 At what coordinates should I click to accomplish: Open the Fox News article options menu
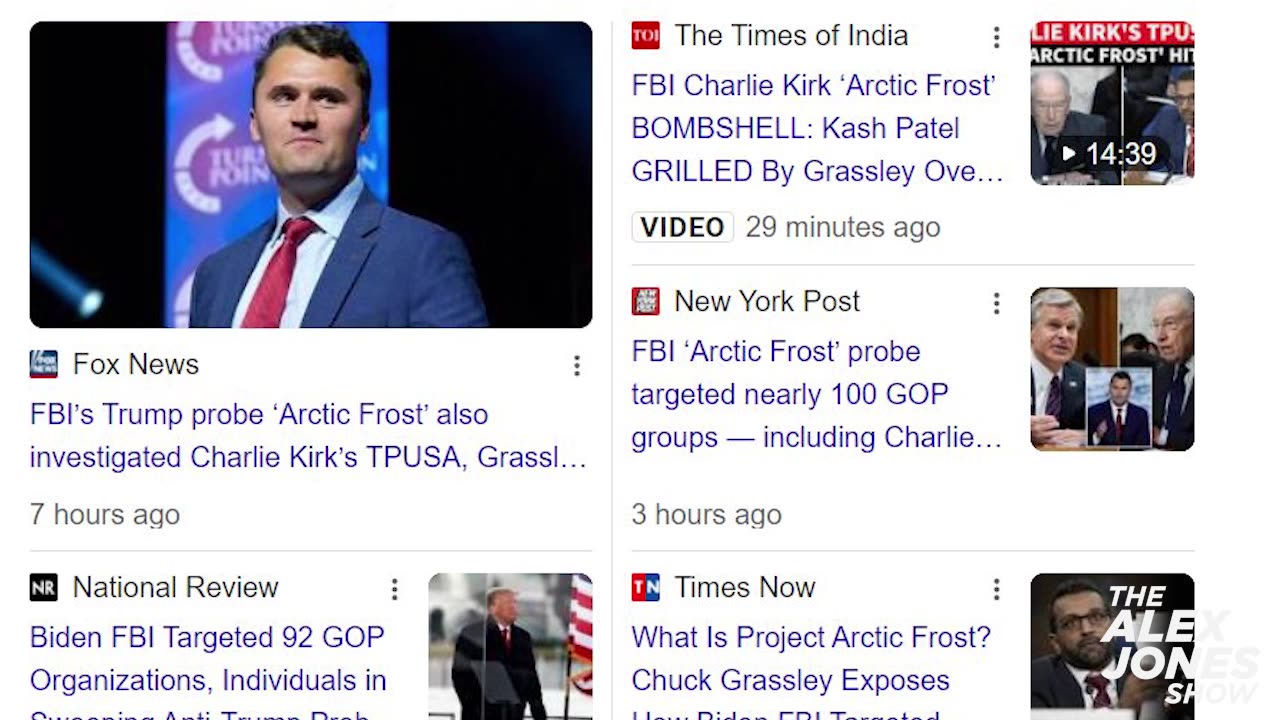(x=577, y=366)
